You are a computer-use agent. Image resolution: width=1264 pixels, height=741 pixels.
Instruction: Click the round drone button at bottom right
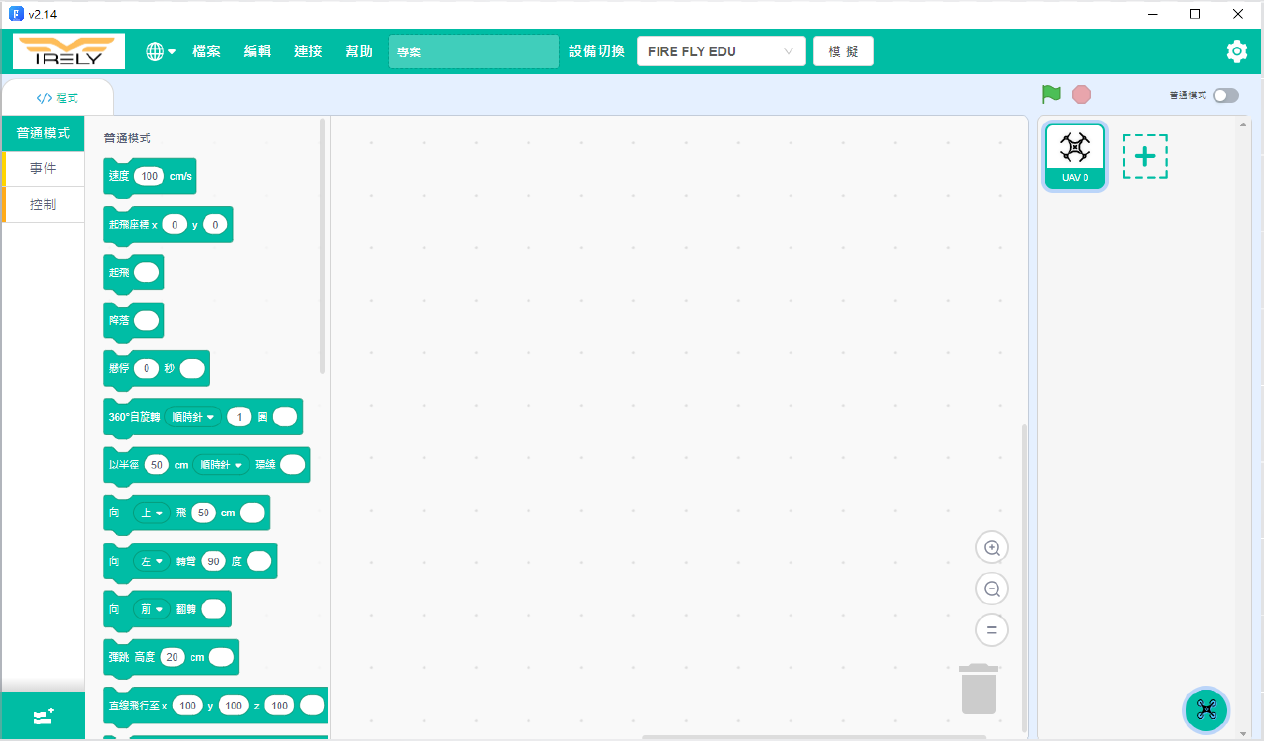(1205, 709)
